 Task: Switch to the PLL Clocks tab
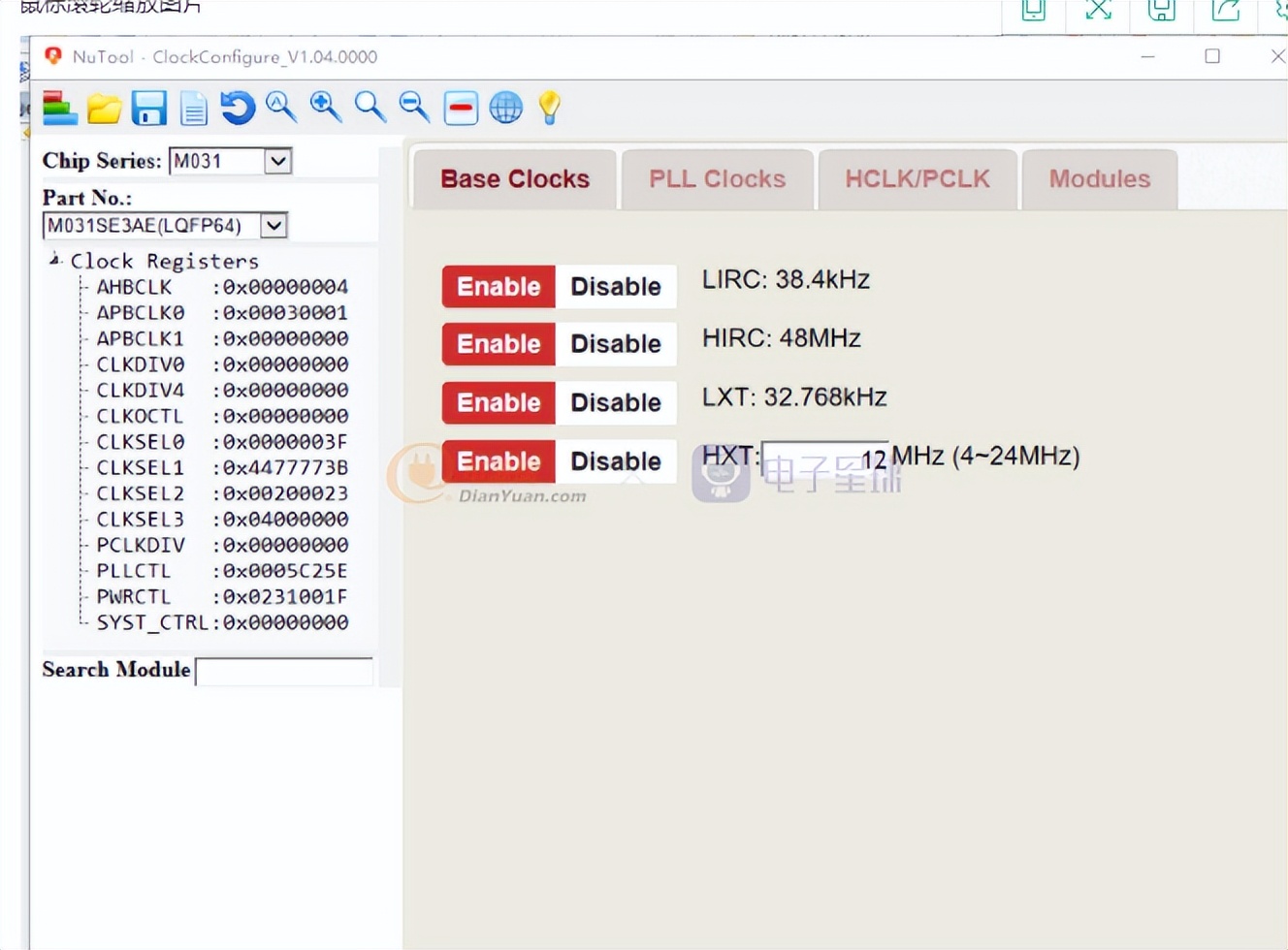[718, 179]
